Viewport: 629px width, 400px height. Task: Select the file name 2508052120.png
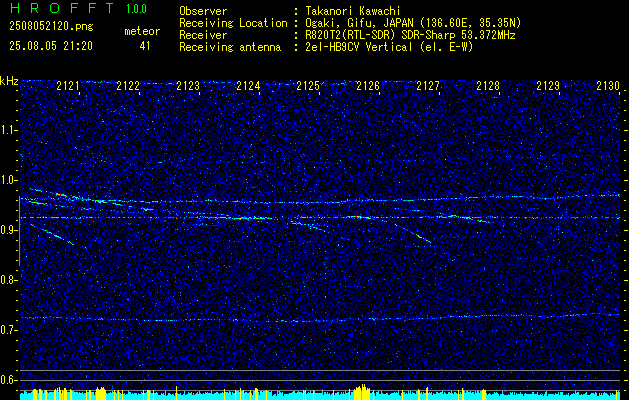(51, 27)
